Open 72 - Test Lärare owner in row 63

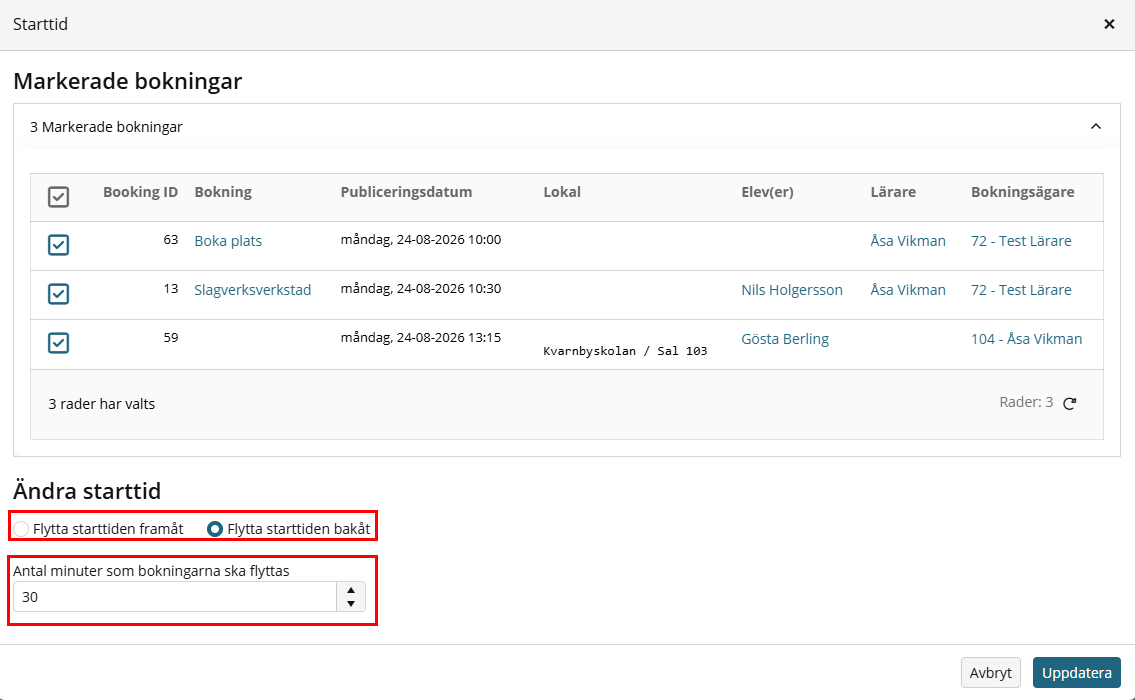tap(1021, 241)
